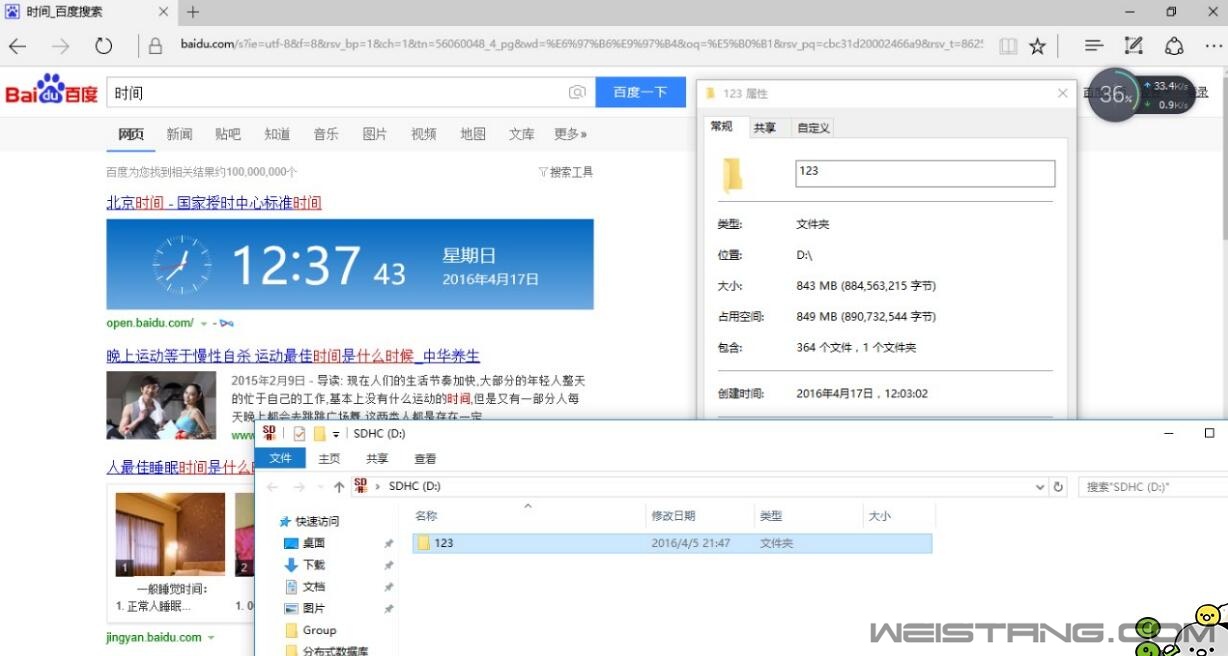Switch to 自定义 tab in properties dialog

coord(813,128)
